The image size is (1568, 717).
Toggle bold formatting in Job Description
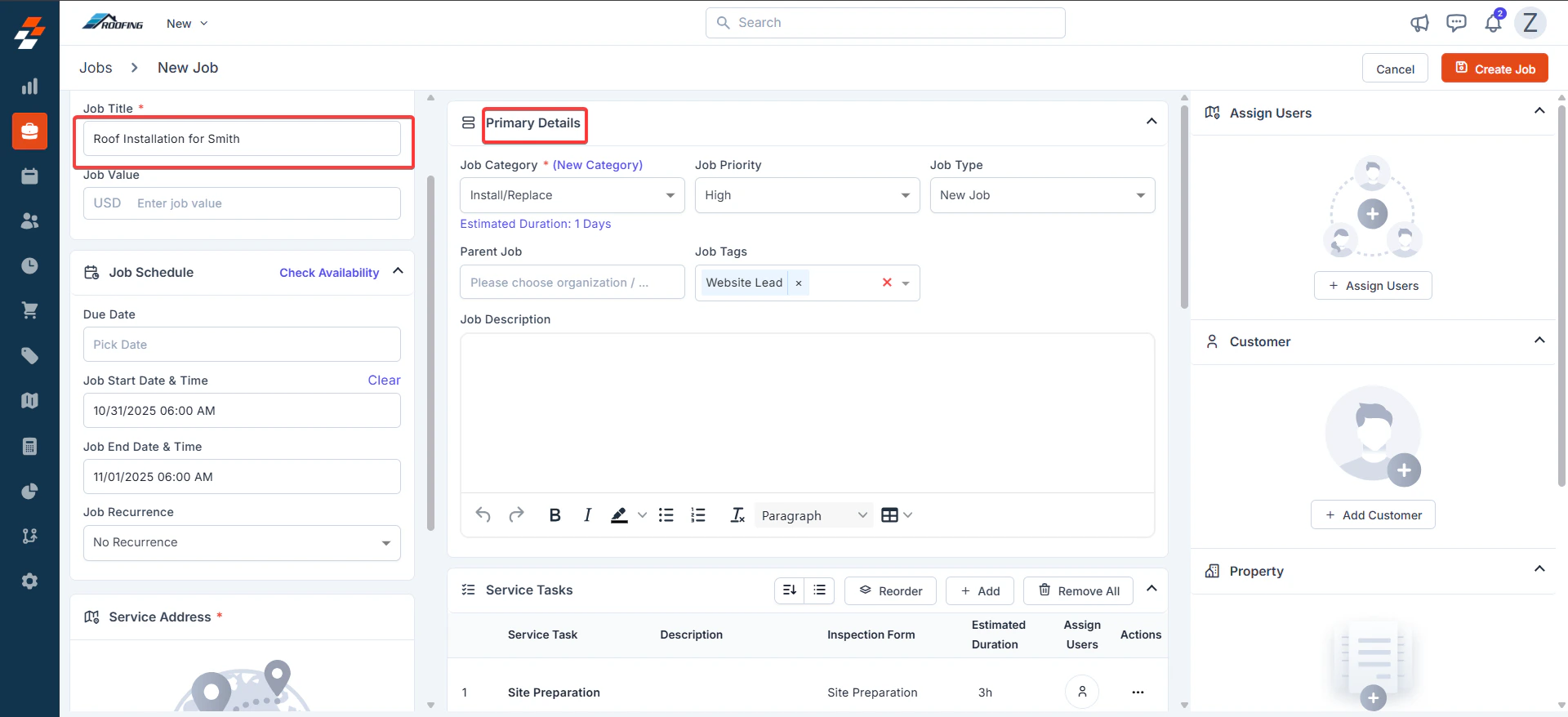555,515
